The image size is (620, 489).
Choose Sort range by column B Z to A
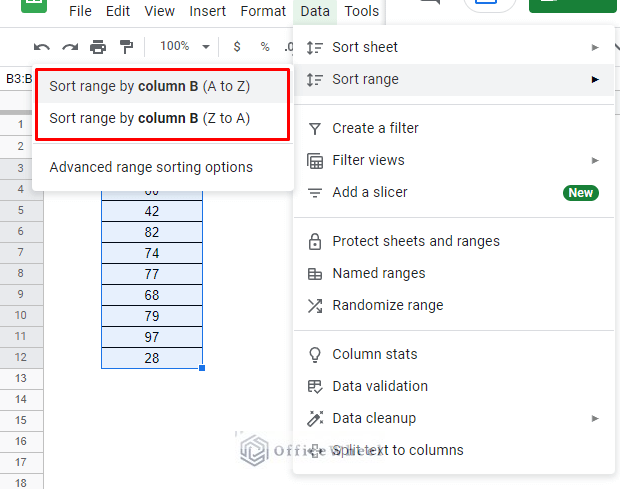162,119
